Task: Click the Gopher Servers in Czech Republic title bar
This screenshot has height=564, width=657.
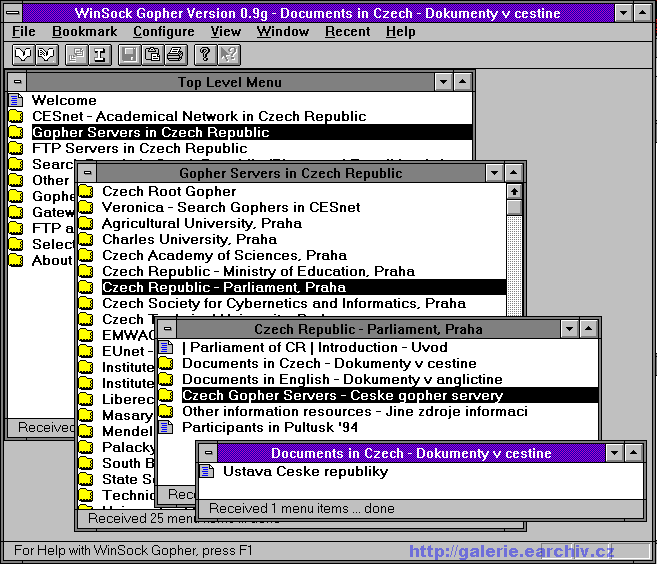Action: click(291, 173)
